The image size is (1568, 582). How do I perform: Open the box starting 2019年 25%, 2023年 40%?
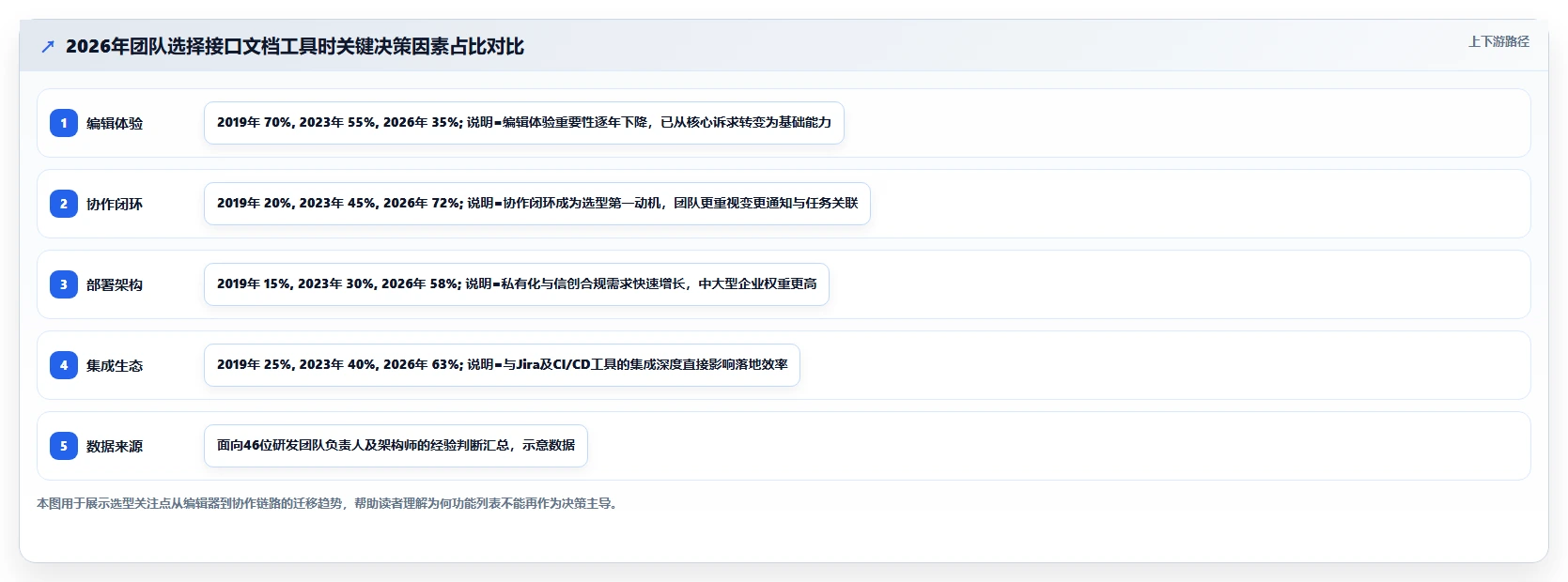pyautogui.click(x=502, y=365)
